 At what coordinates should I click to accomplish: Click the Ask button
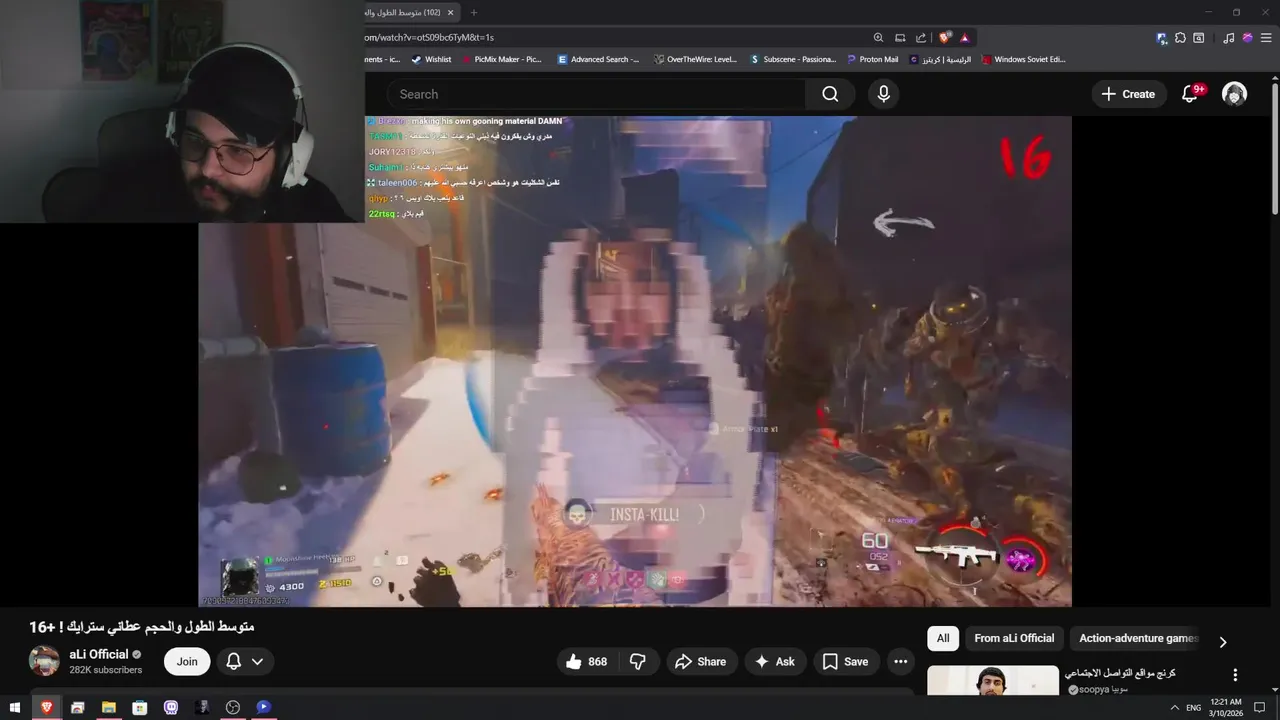click(775, 661)
